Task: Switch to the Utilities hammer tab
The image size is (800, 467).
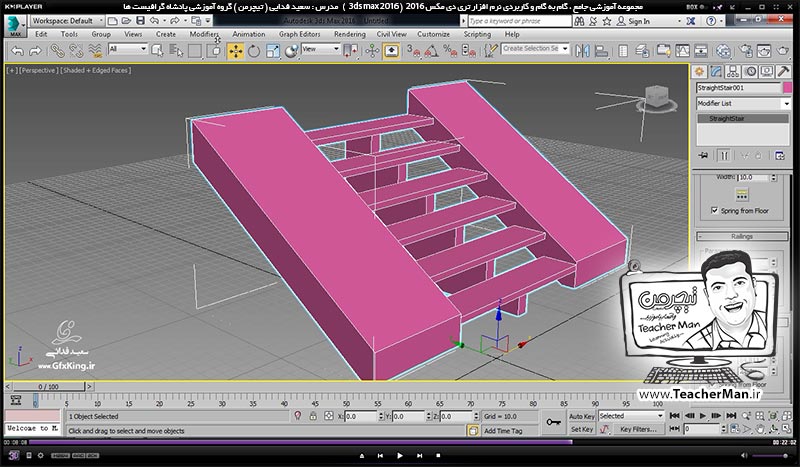Action: 784,71
